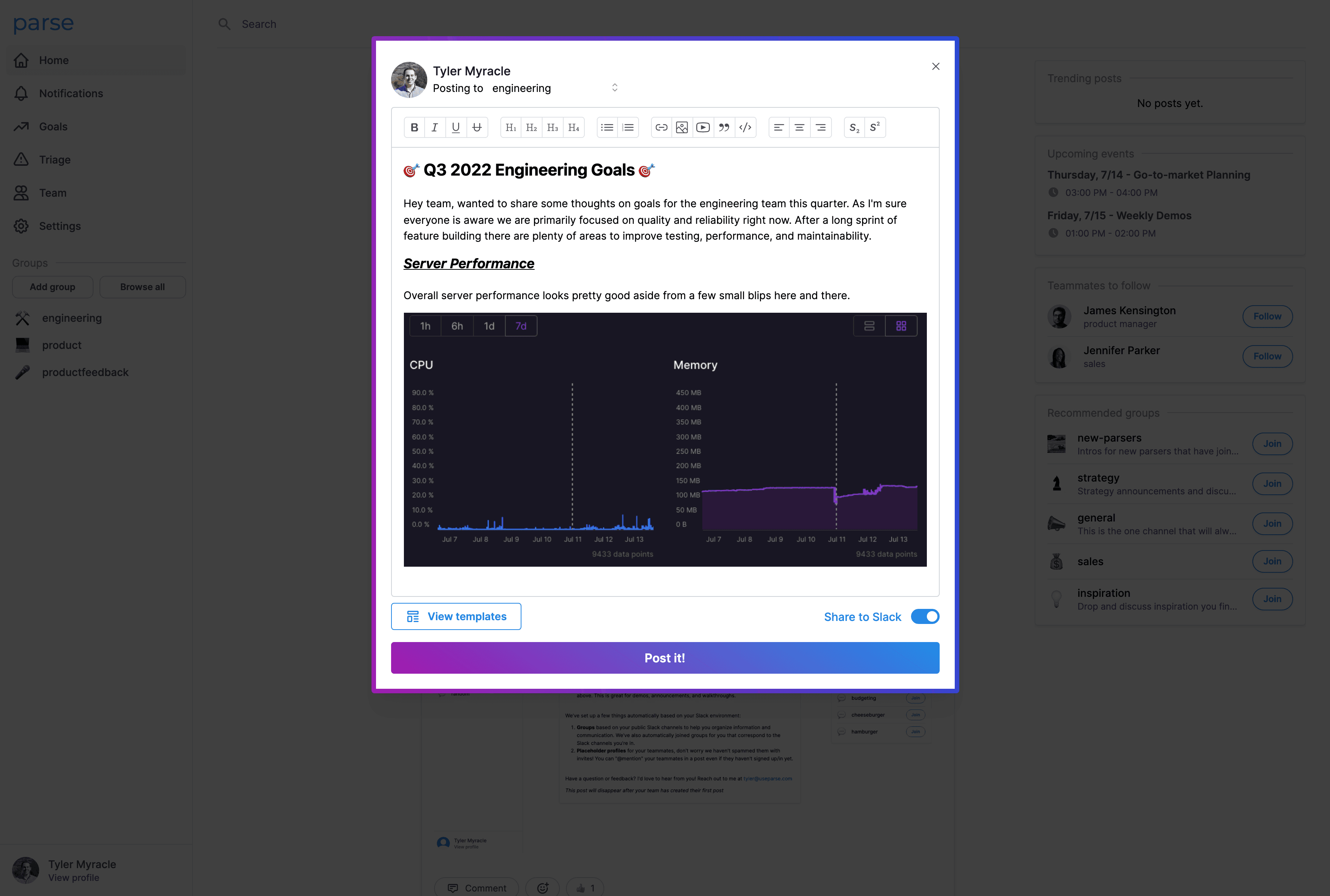Viewport: 1330px width, 896px height.
Task: Switch chart to the stacked list view
Action: pyautogui.click(x=869, y=326)
